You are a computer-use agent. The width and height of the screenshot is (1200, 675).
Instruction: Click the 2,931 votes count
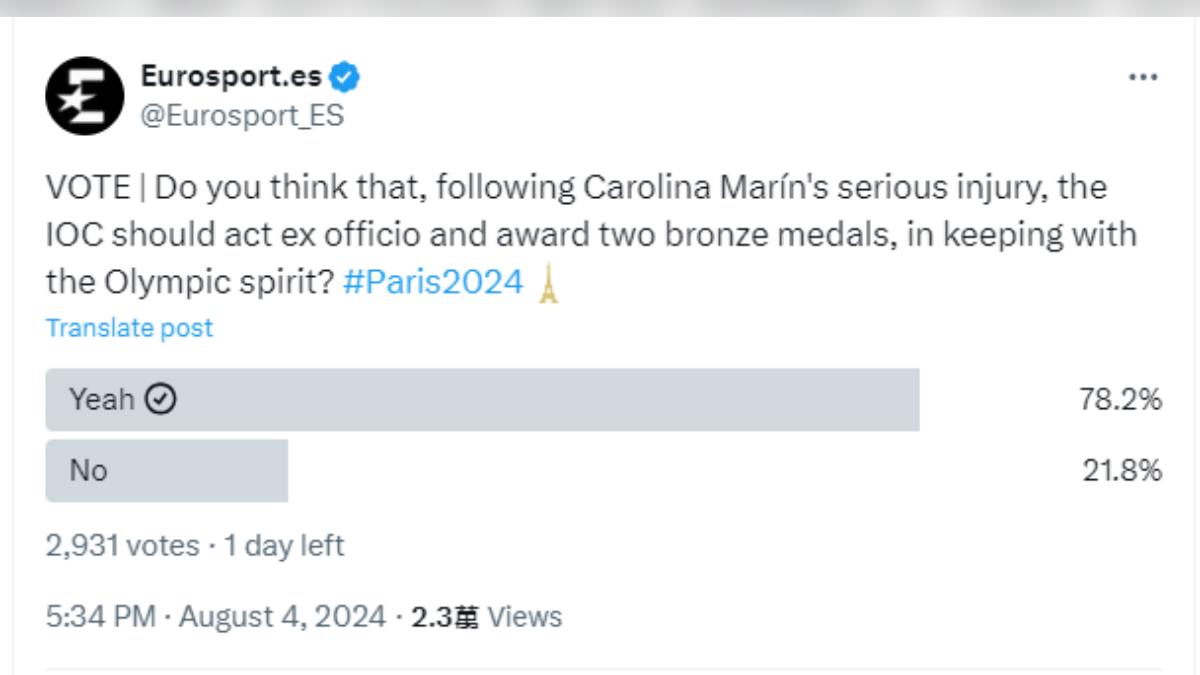(122, 546)
